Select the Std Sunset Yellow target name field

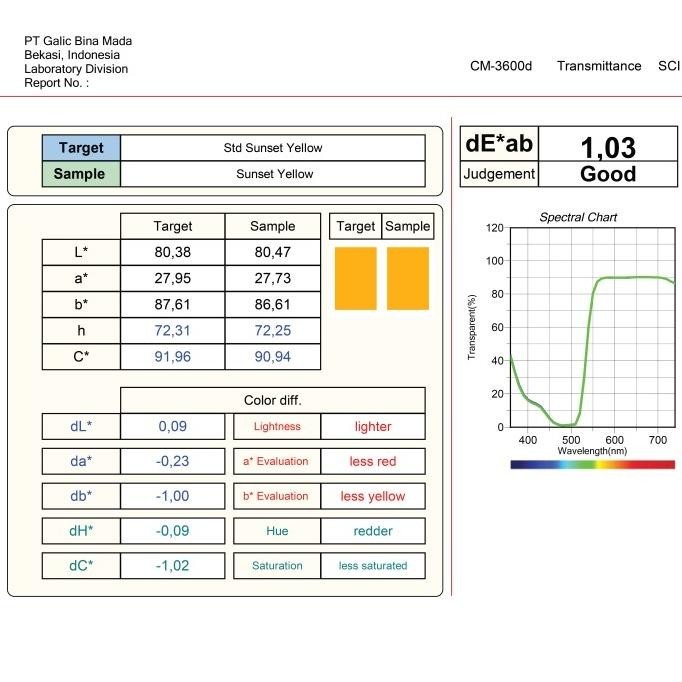tap(272, 148)
